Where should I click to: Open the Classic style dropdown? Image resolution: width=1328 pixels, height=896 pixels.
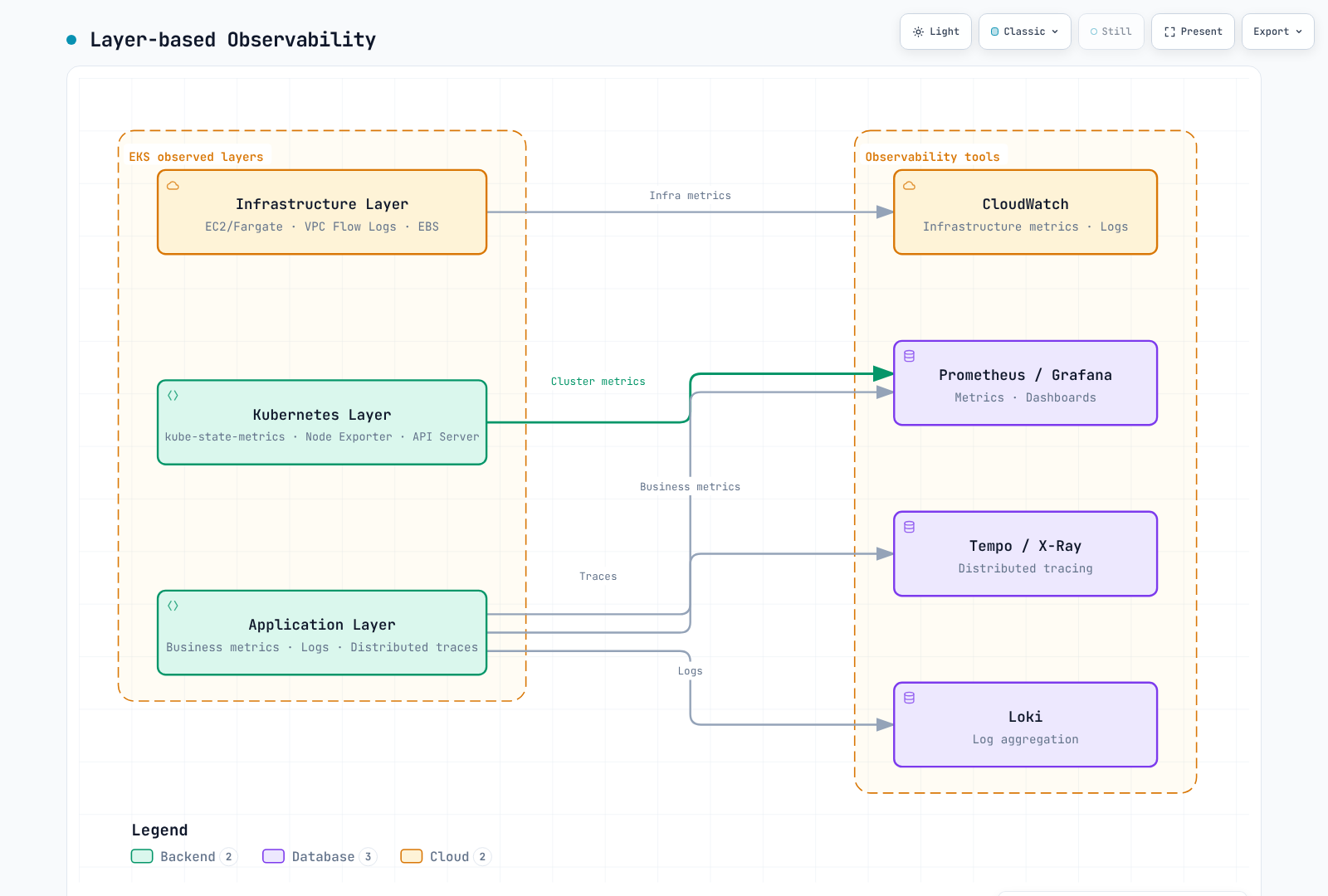click(1024, 32)
